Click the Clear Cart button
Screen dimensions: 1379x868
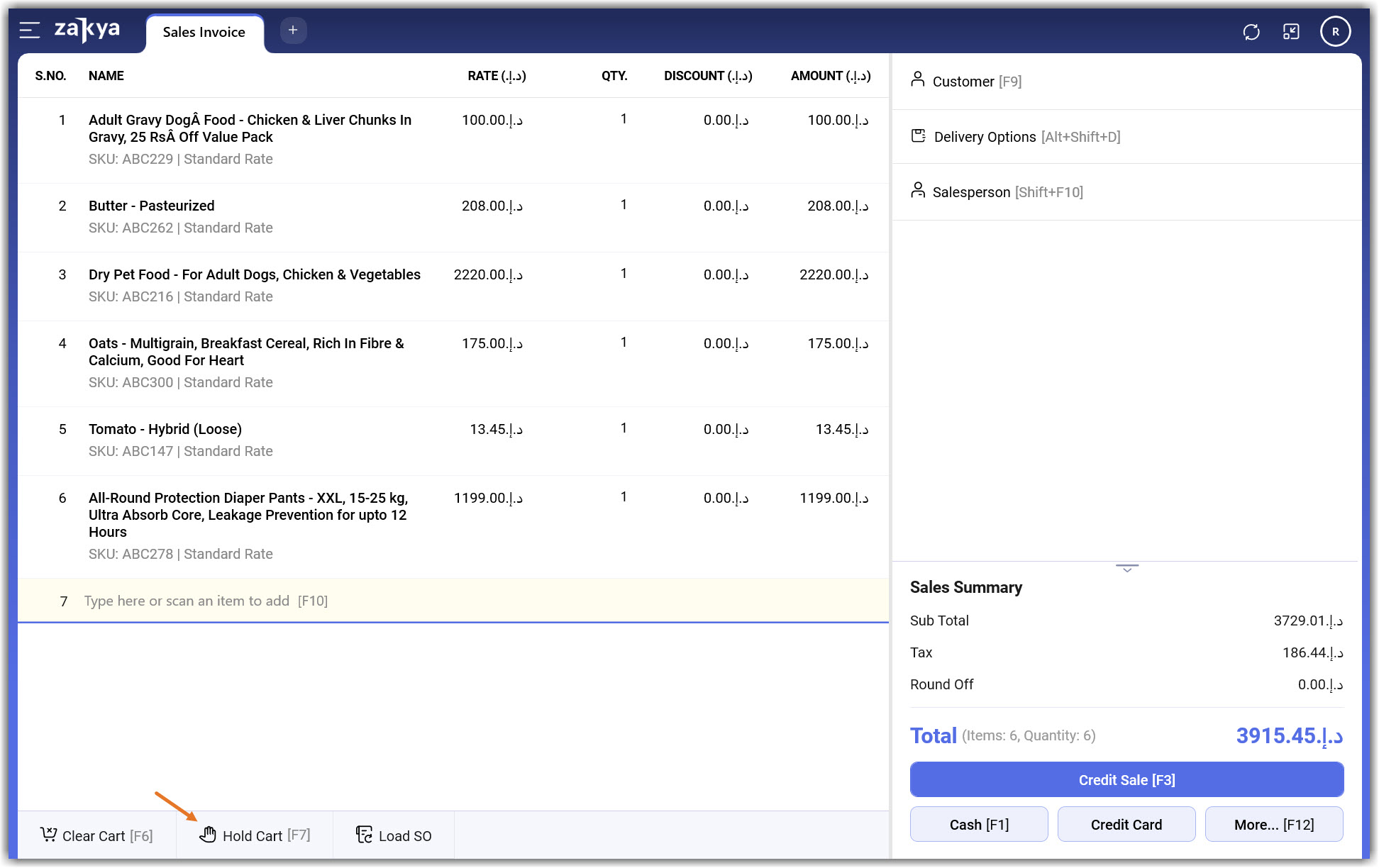(96, 835)
